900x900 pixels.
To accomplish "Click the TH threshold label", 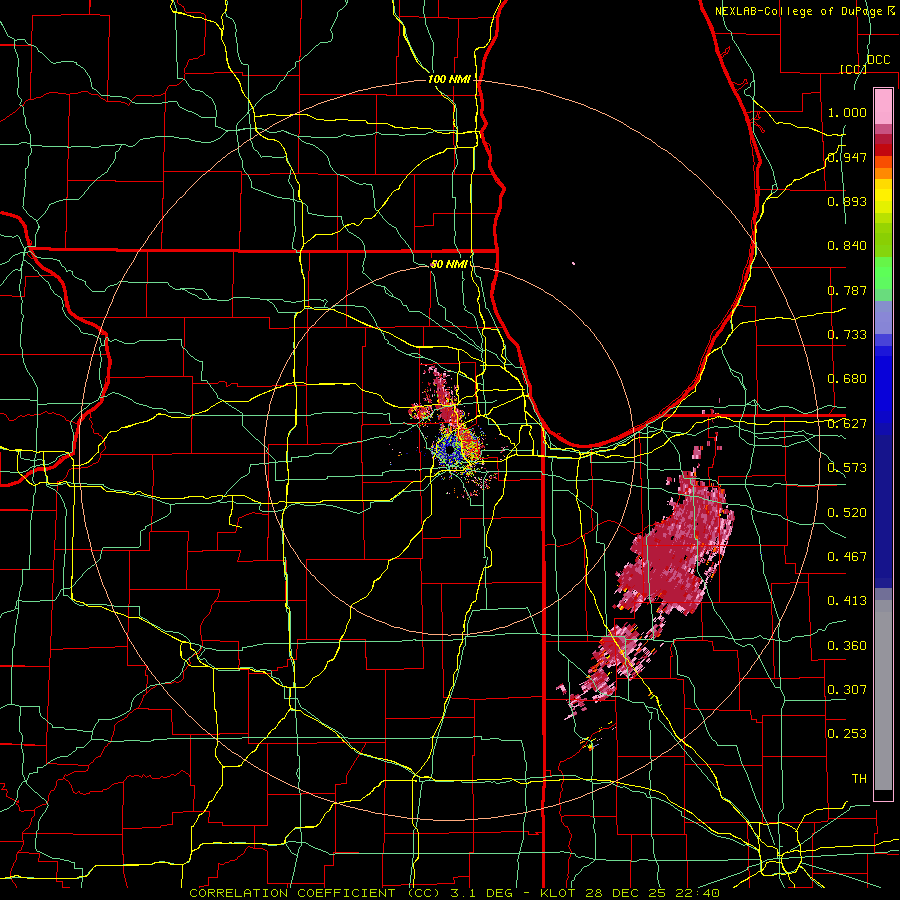I will tap(859, 779).
